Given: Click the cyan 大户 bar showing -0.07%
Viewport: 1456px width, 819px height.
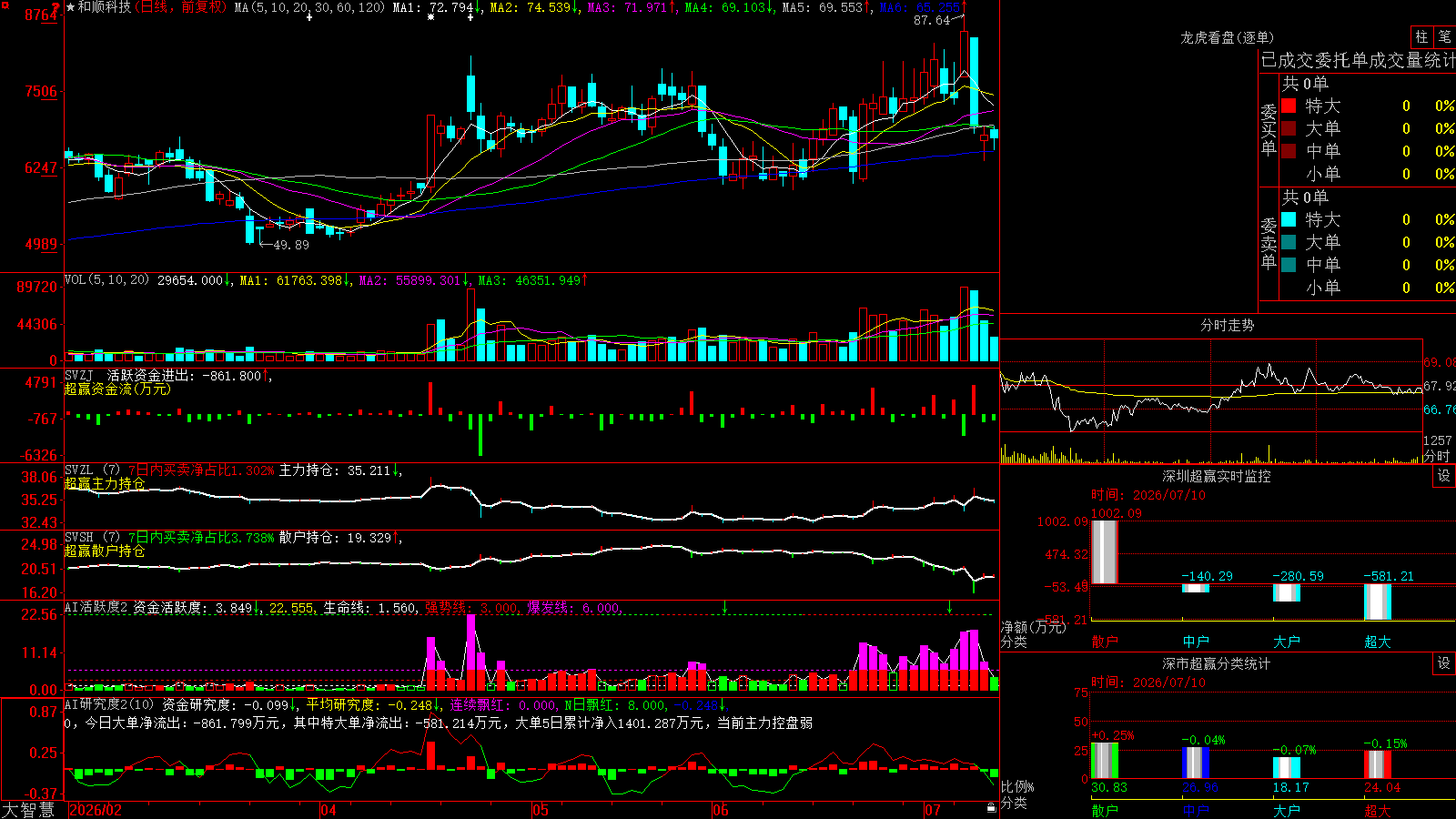Looking at the screenshot, I should 1287,767.
